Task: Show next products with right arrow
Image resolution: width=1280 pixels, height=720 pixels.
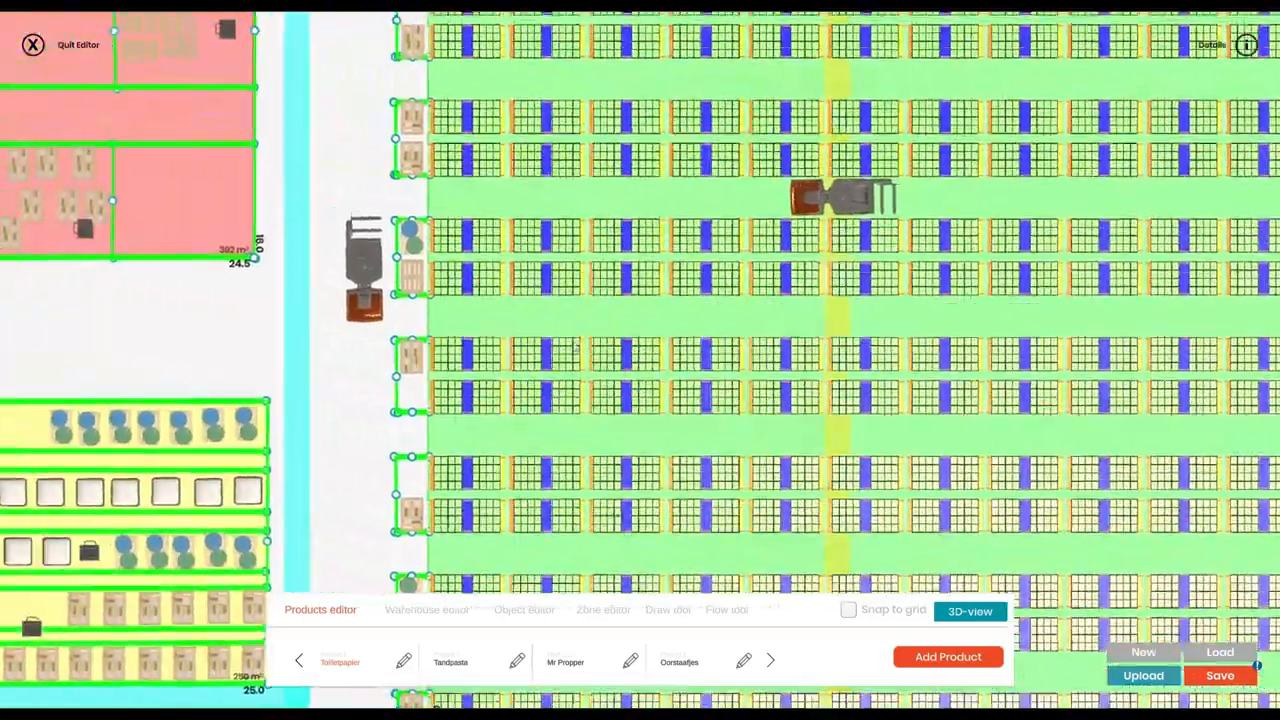Action: pyautogui.click(x=770, y=660)
